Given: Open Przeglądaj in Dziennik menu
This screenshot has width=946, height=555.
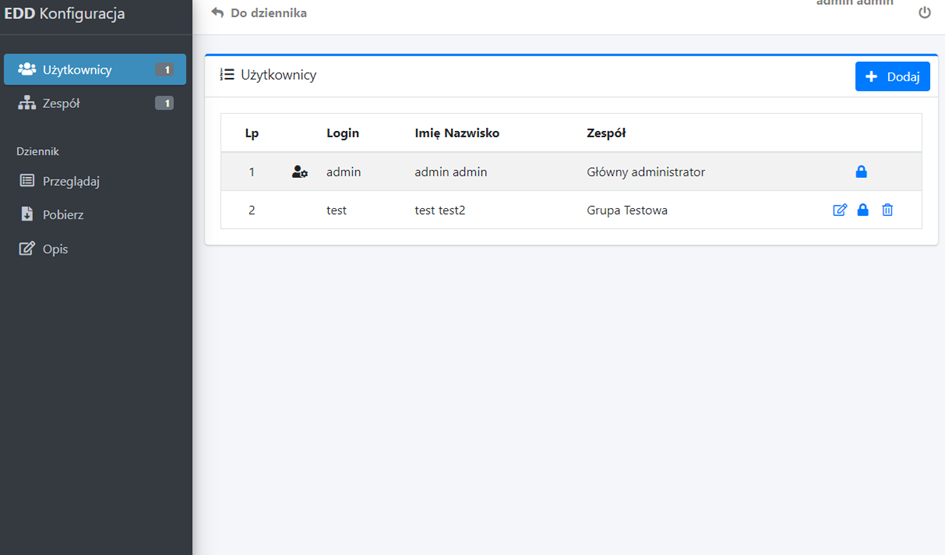Looking at the screenshot, I should click(70, 181).
